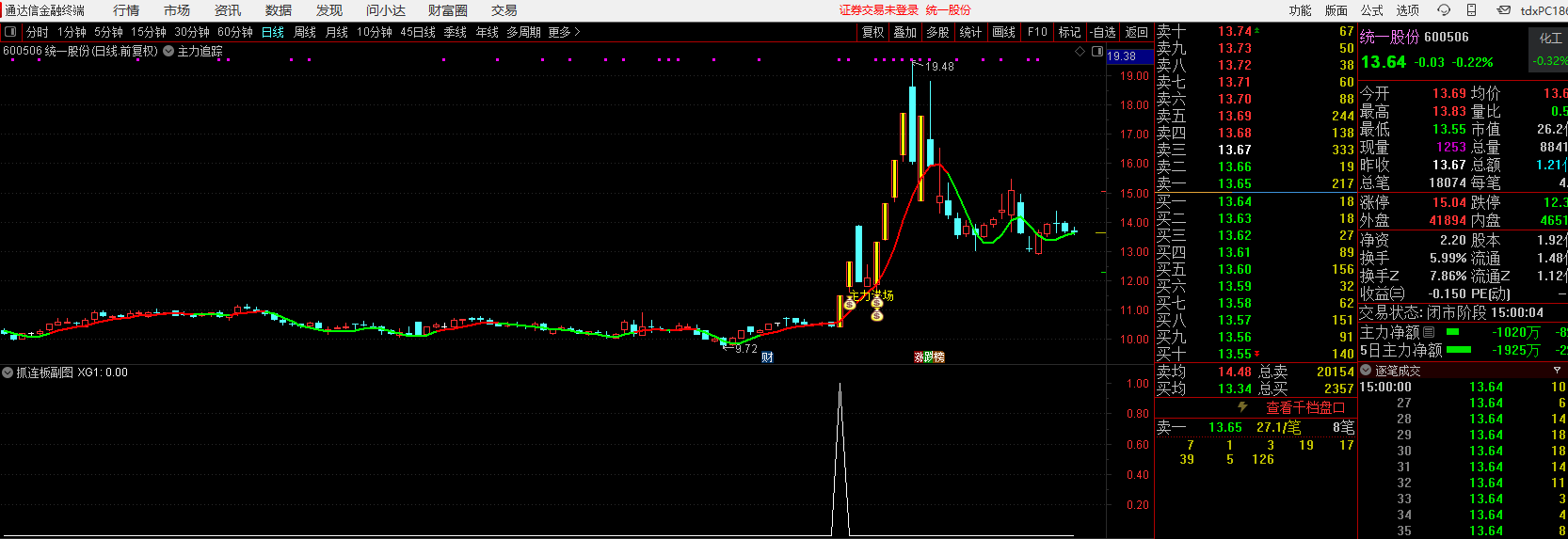Click the 标记 mark button

tap(1070, 32)
